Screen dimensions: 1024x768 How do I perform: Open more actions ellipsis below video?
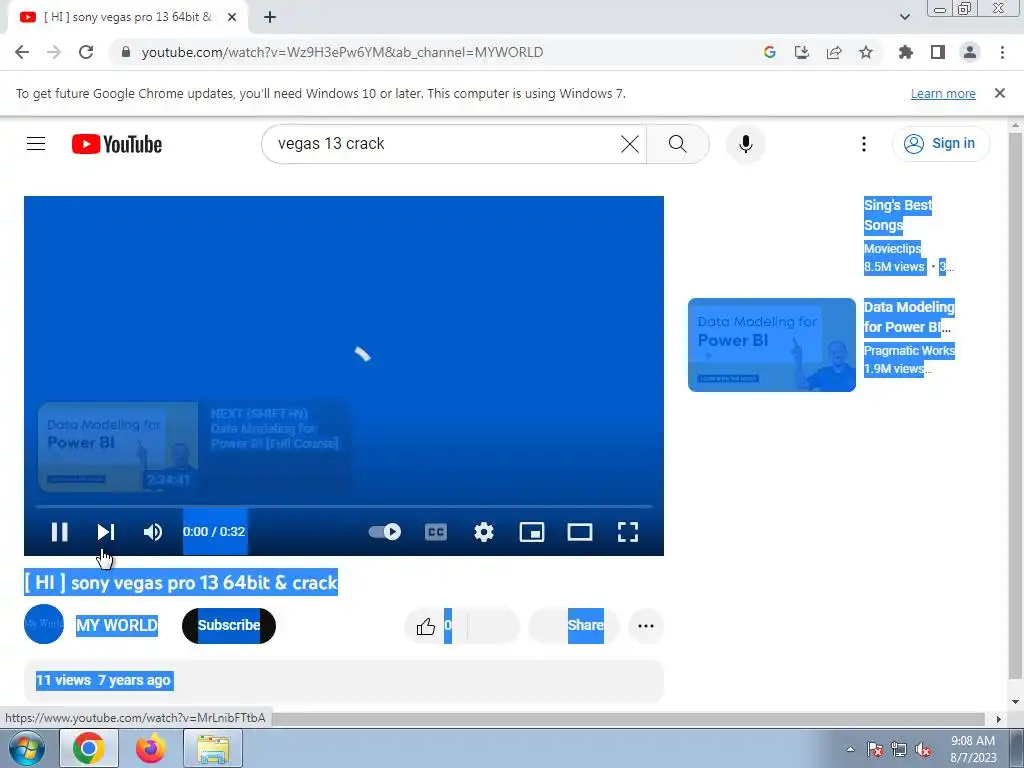point(646,626)
